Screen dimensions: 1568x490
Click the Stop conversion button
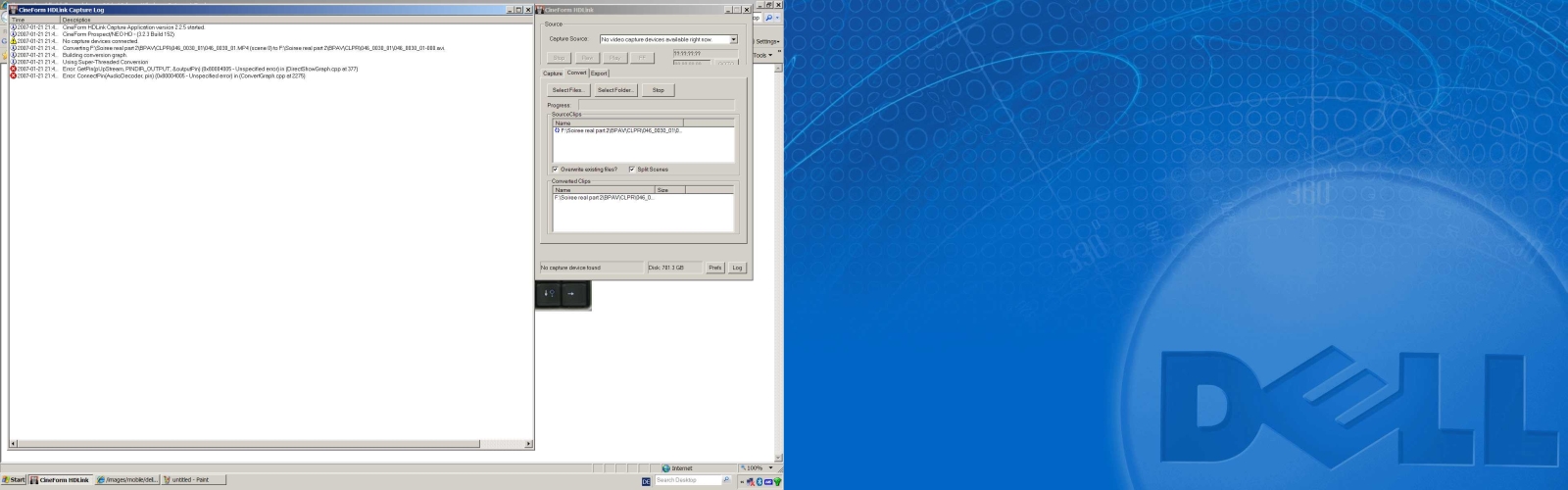coord(658,90)
